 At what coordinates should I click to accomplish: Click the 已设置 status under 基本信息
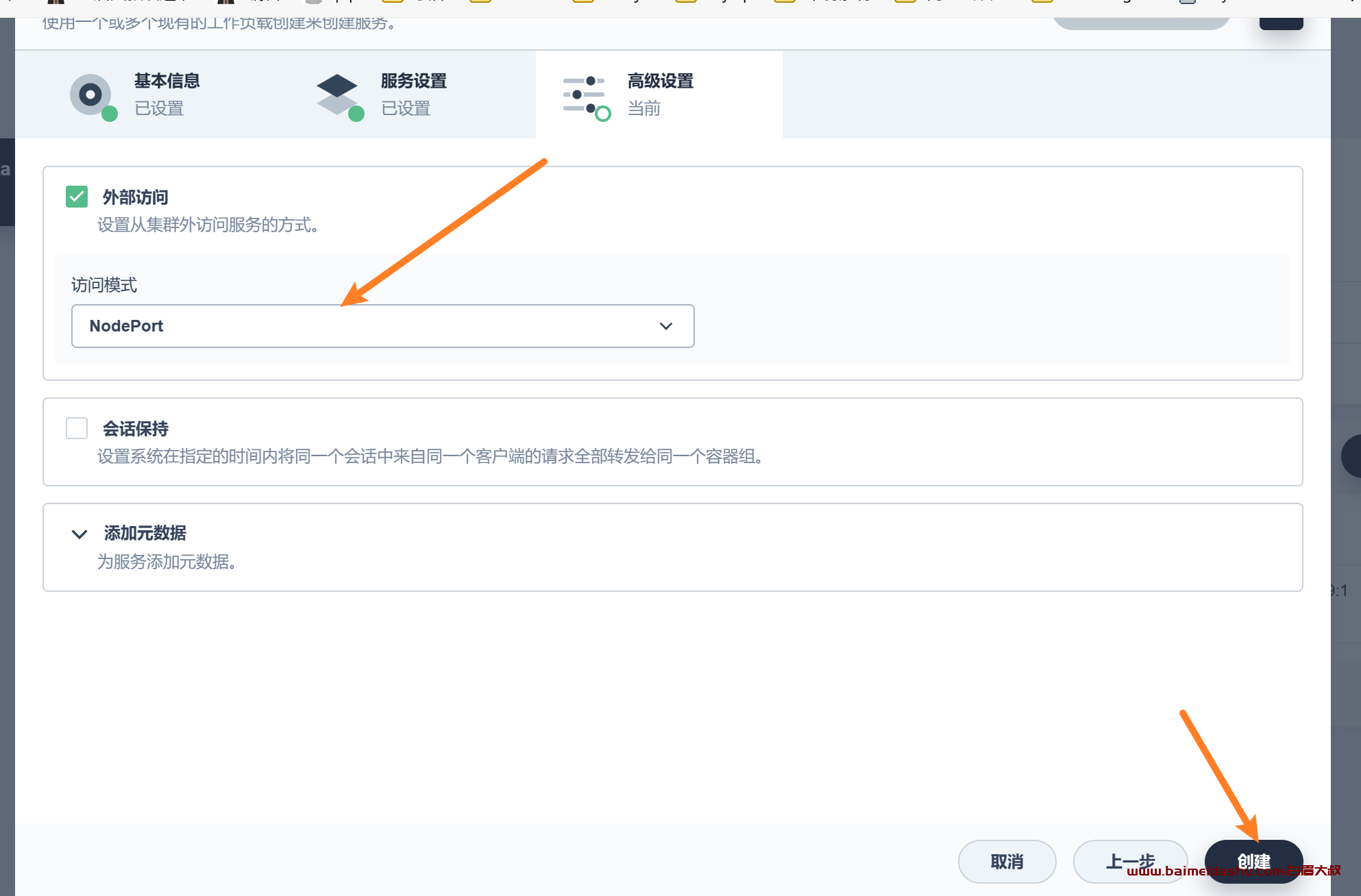(x=159, y=108)
